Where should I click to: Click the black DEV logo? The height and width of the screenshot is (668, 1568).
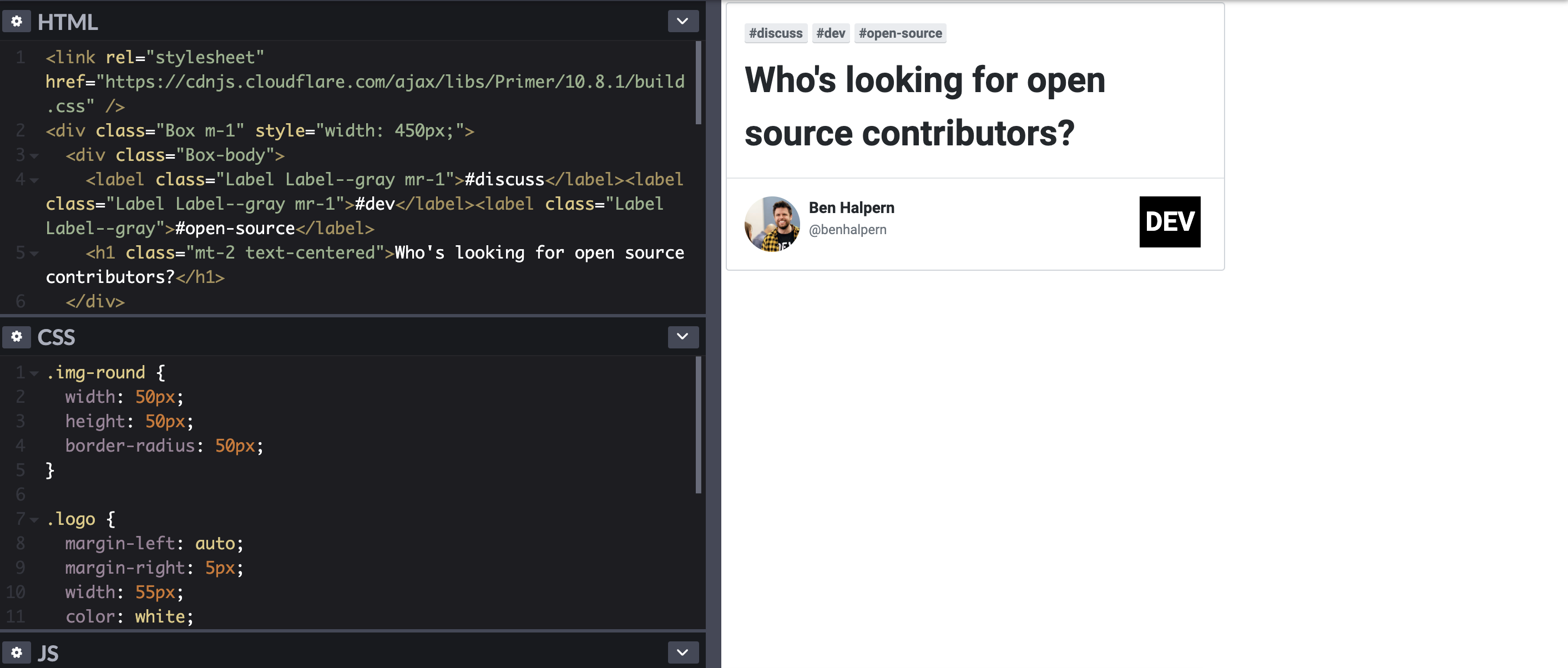tap(1169, 222)
